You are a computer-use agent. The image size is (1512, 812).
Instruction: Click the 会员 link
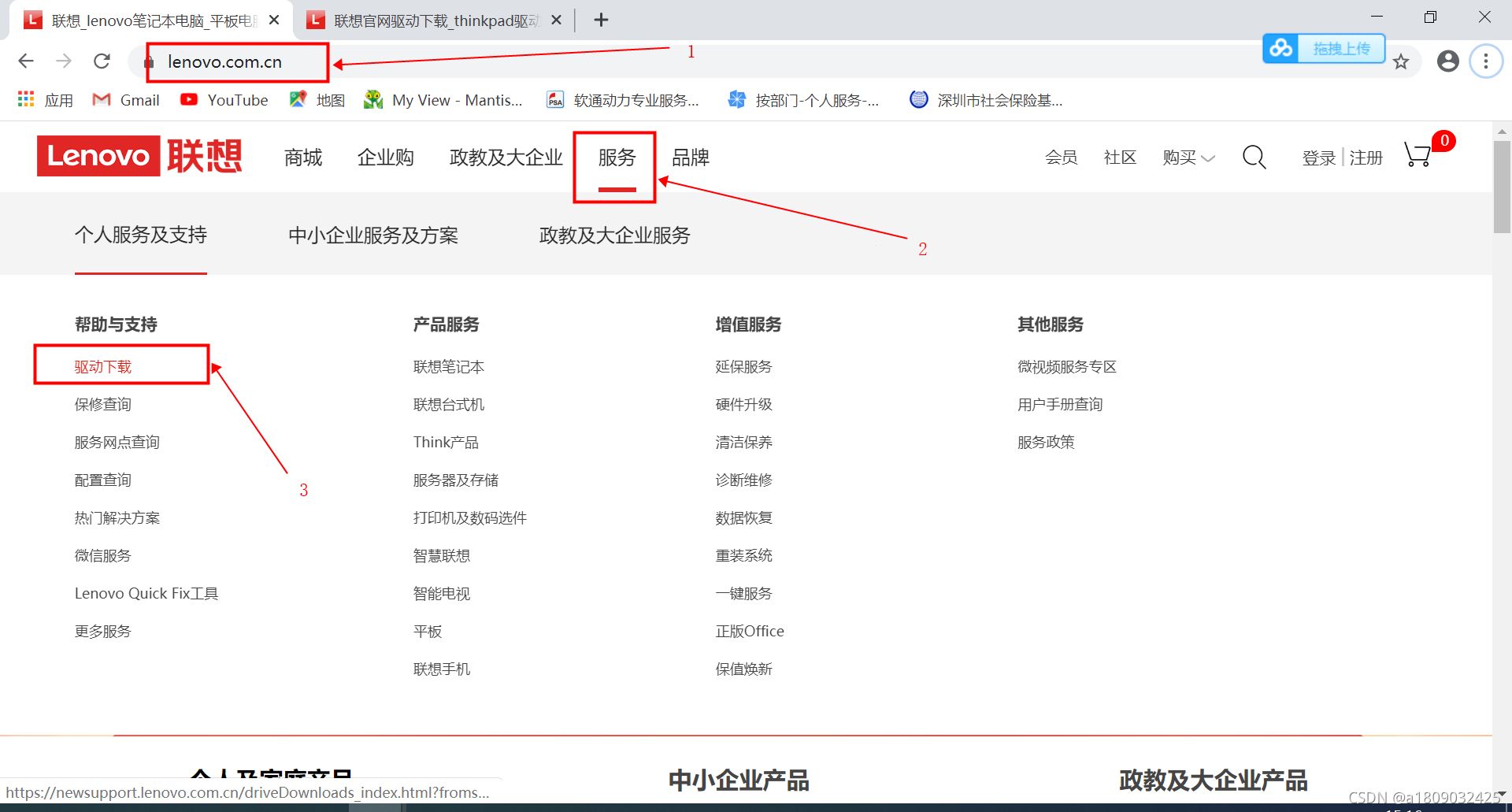click(1061, 158)
